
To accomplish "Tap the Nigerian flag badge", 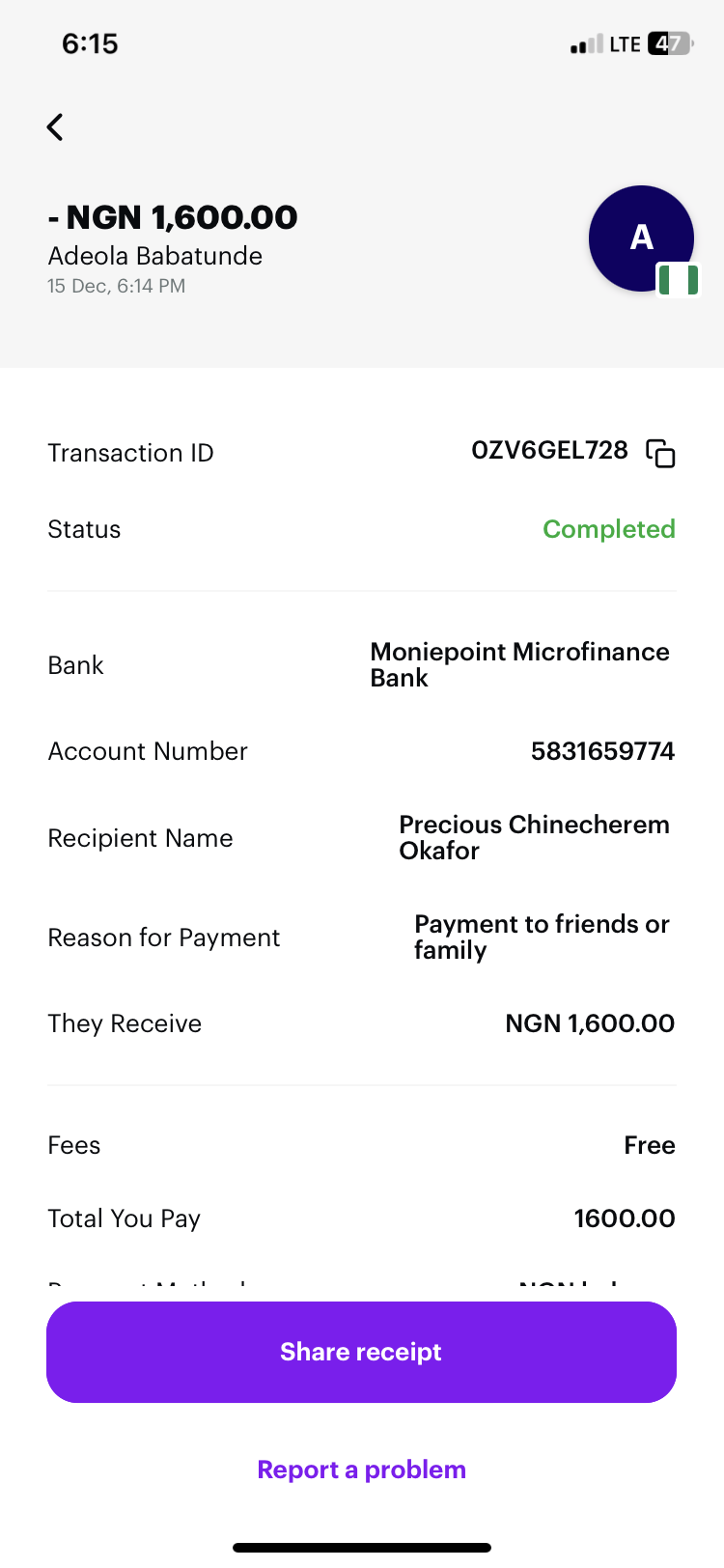I will coord(678,280).
